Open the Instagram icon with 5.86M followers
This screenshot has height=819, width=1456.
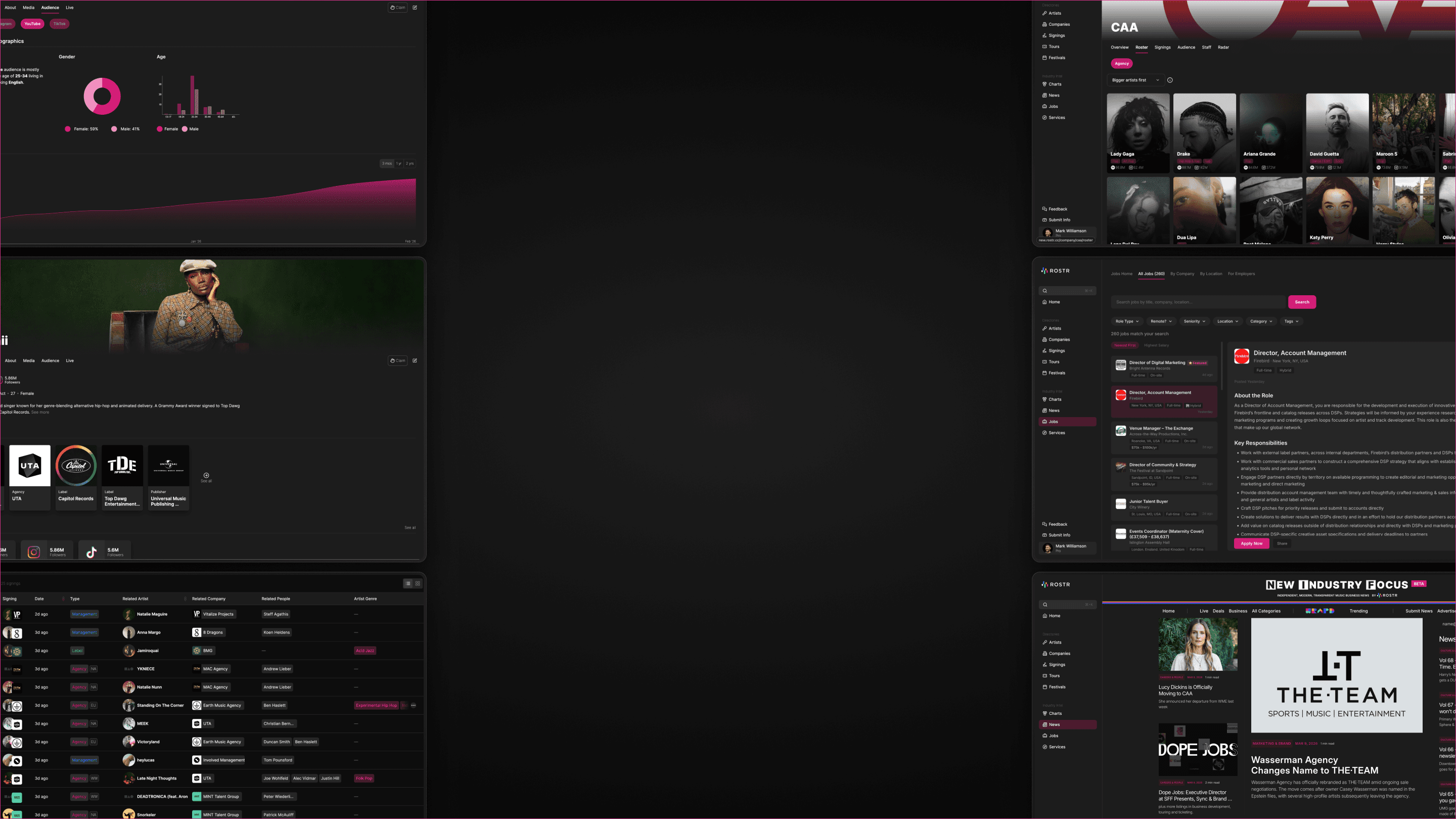point(34,552)
